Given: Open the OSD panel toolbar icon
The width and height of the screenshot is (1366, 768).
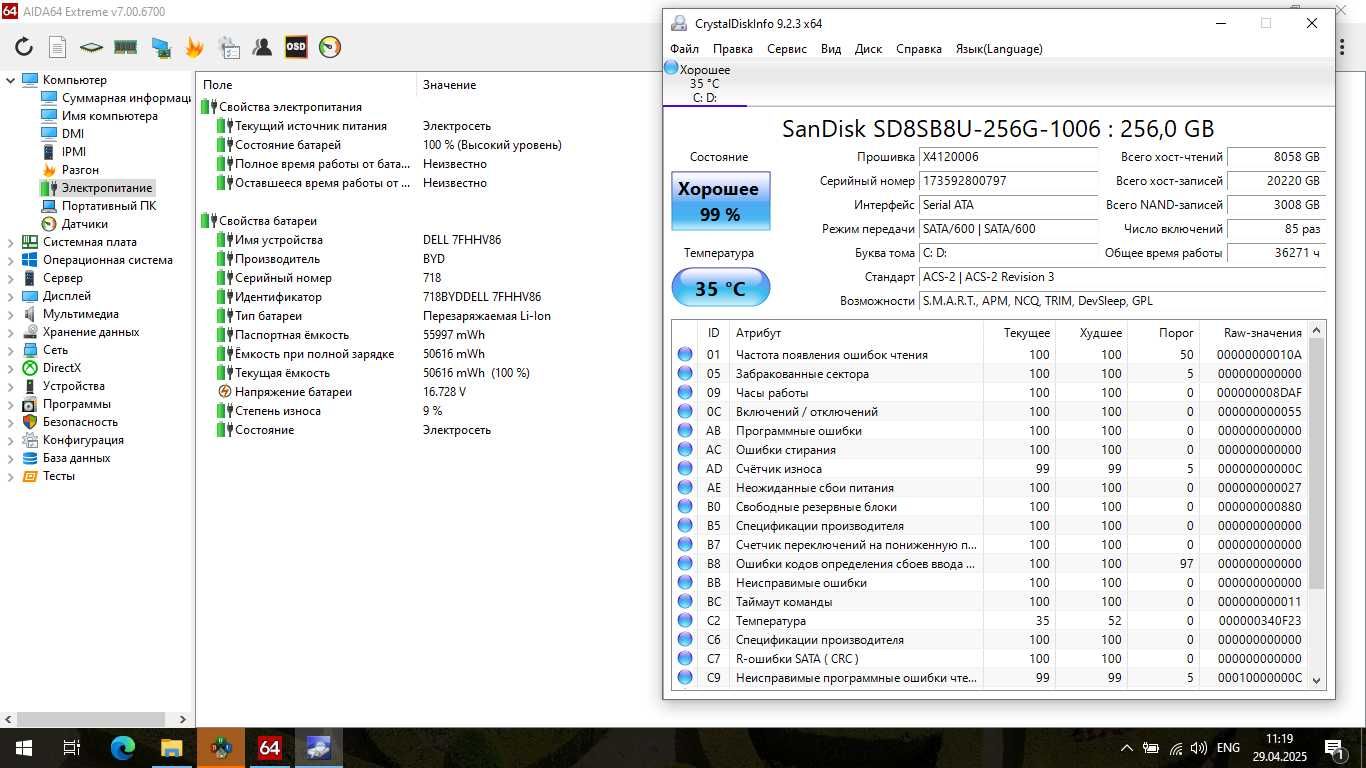Looking at the screenshot, I should tap(296, 46).
